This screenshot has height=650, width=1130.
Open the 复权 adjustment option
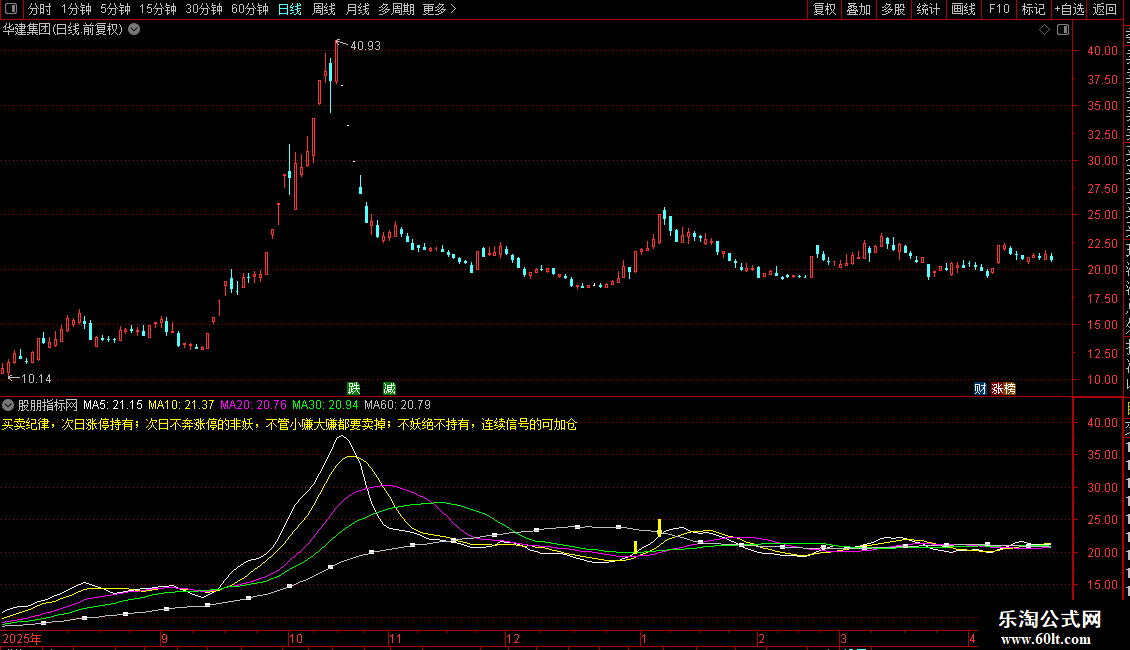824,9
